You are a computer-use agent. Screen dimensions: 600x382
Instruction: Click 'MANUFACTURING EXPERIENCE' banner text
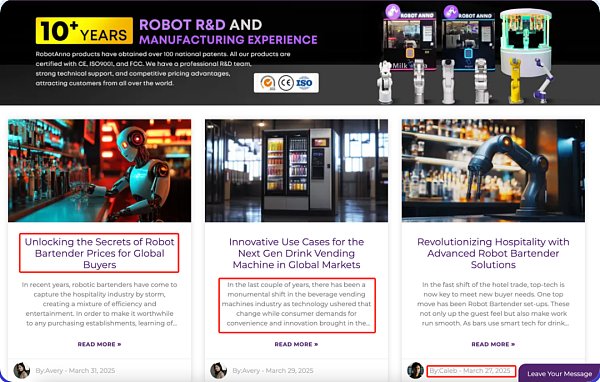click(228, 40)
